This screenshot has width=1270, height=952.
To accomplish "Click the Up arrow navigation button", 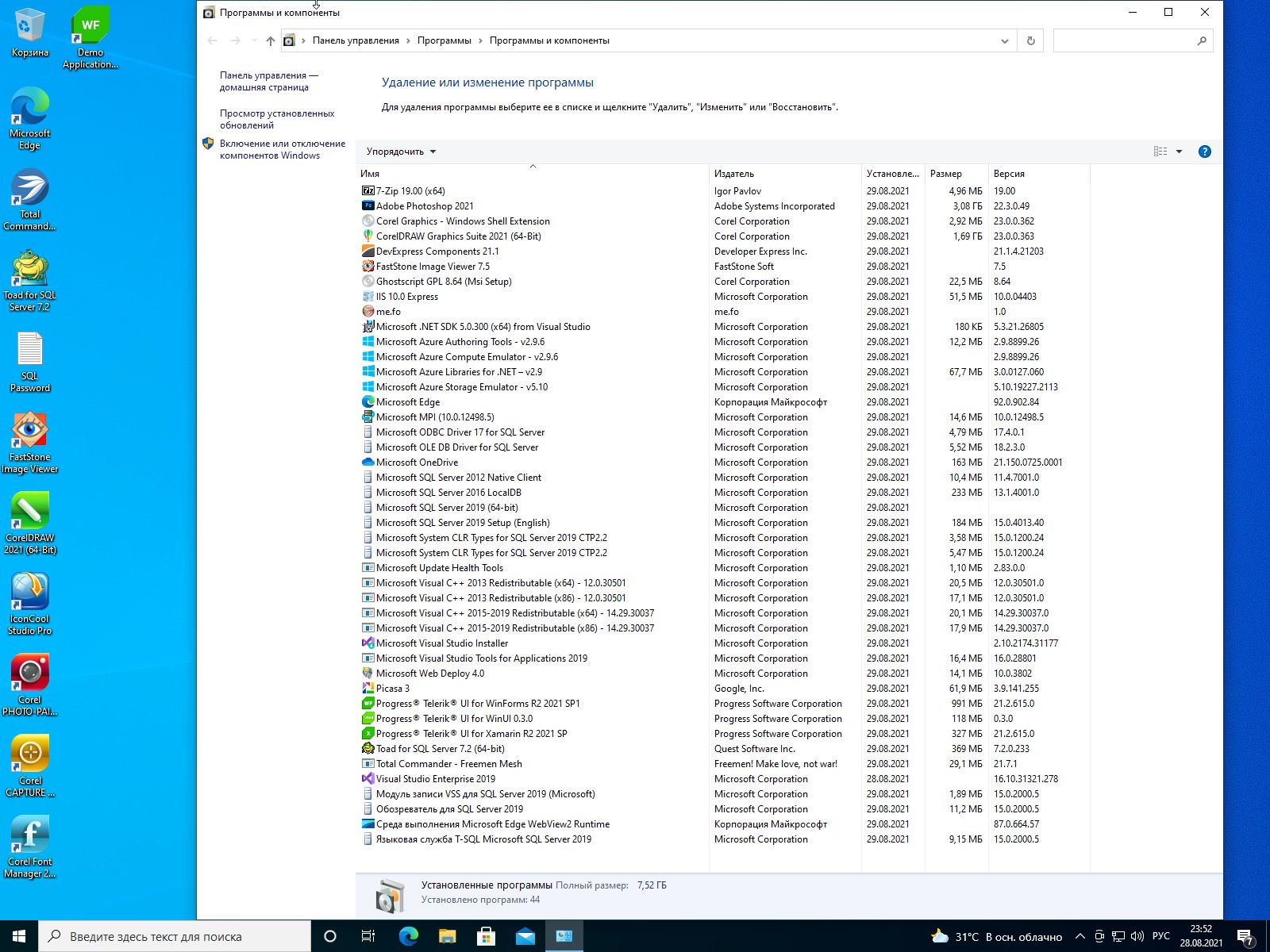I will [x=271, y=40].
